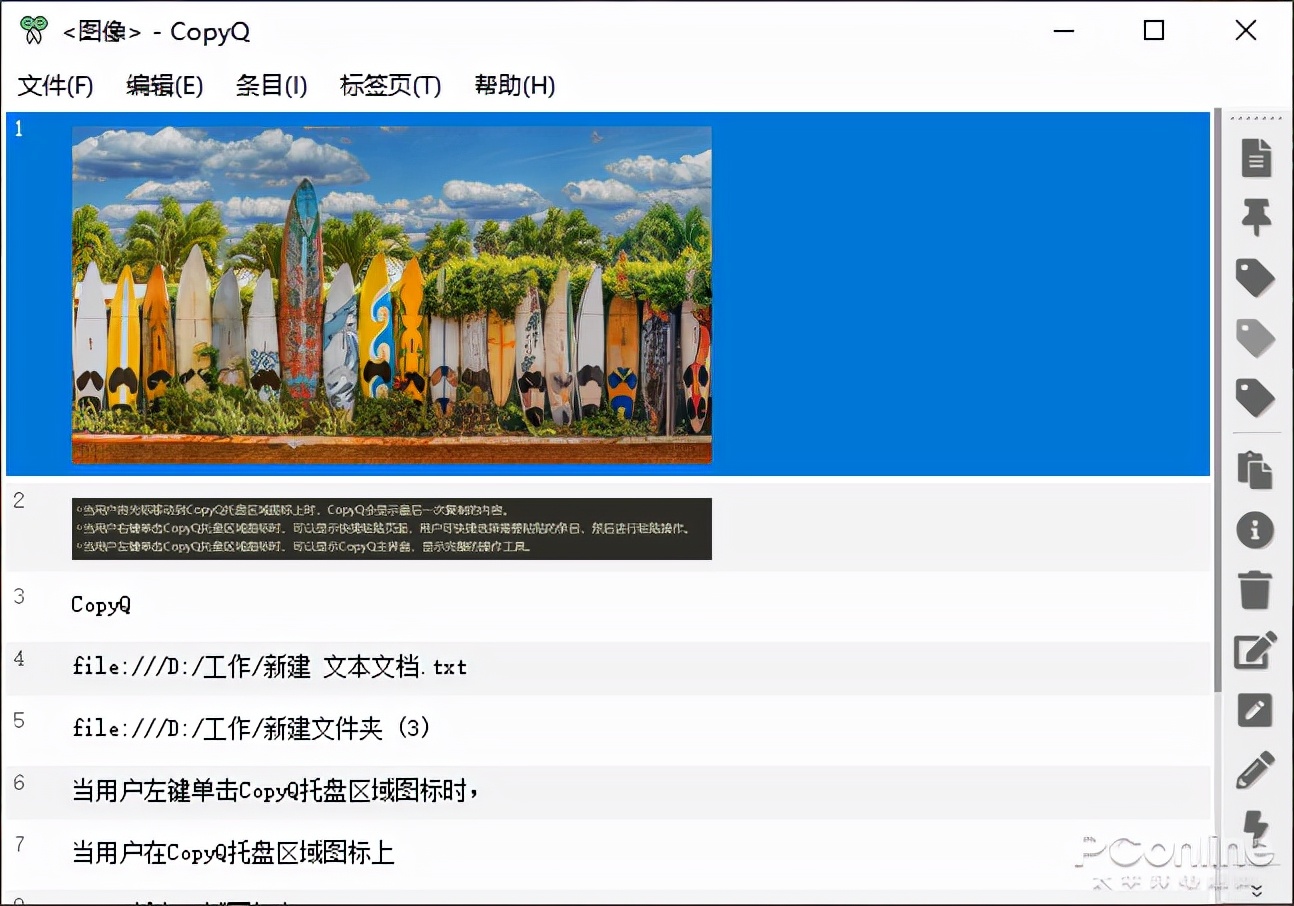The width and height of the screenshot is (1294, 906).
Task: Pin the selected image item
Action: click(1255, 217)
